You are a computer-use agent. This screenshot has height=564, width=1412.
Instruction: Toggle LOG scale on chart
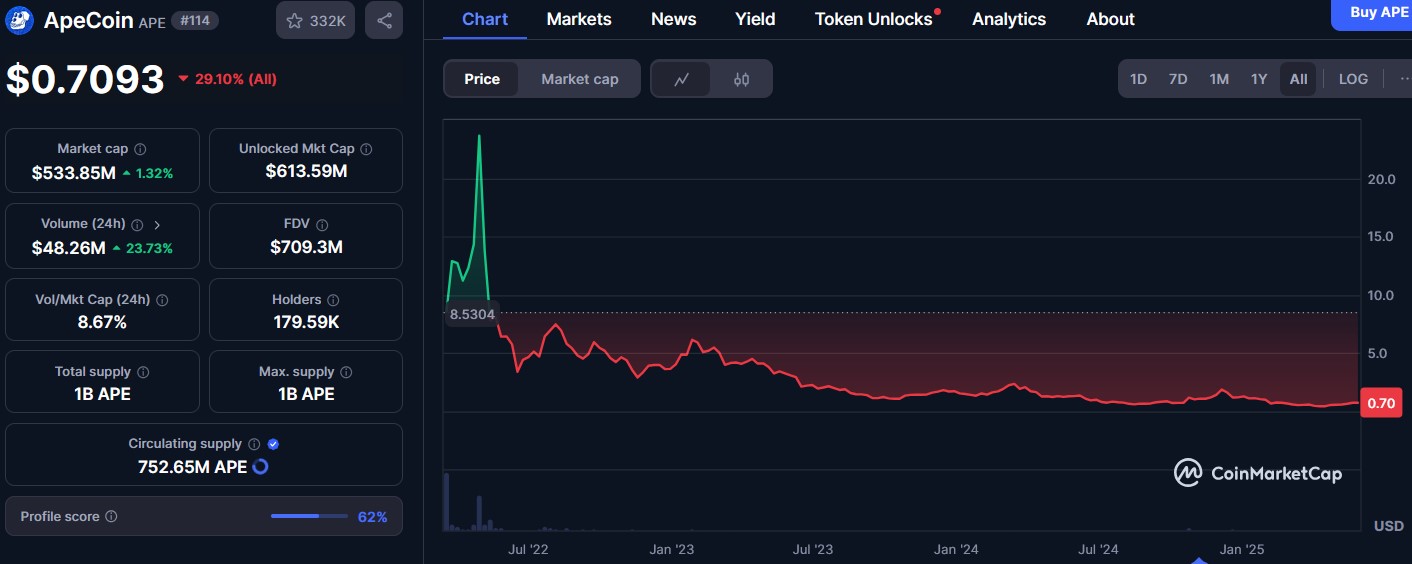click(x=1353, y=79)
